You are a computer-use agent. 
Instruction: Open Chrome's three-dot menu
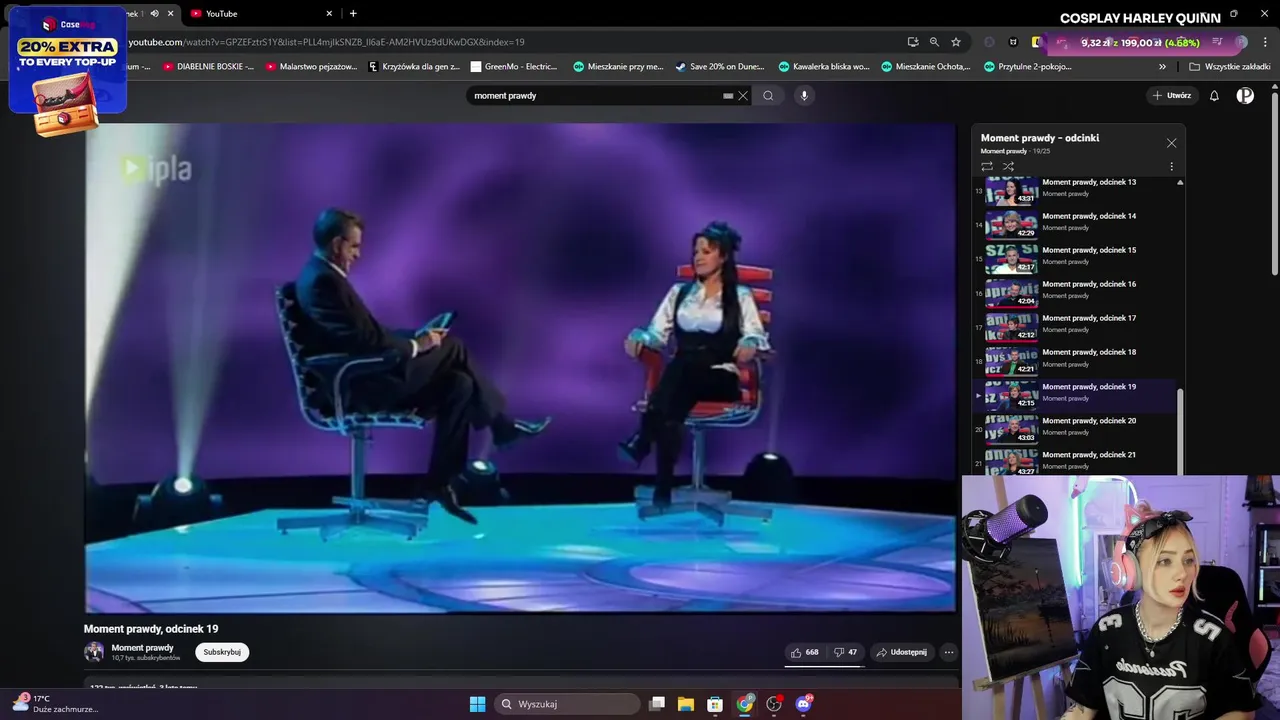pyautogui.click(x=1266, y=42)
